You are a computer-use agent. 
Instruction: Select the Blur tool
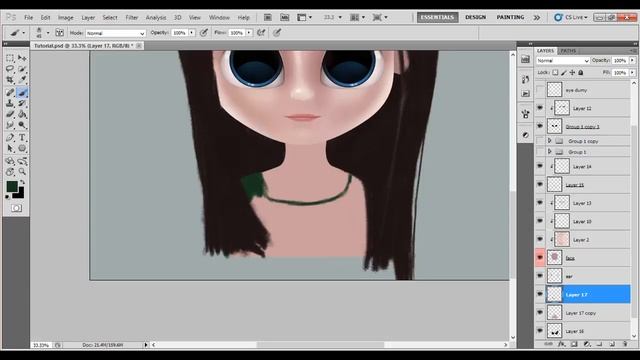(10, 125)
